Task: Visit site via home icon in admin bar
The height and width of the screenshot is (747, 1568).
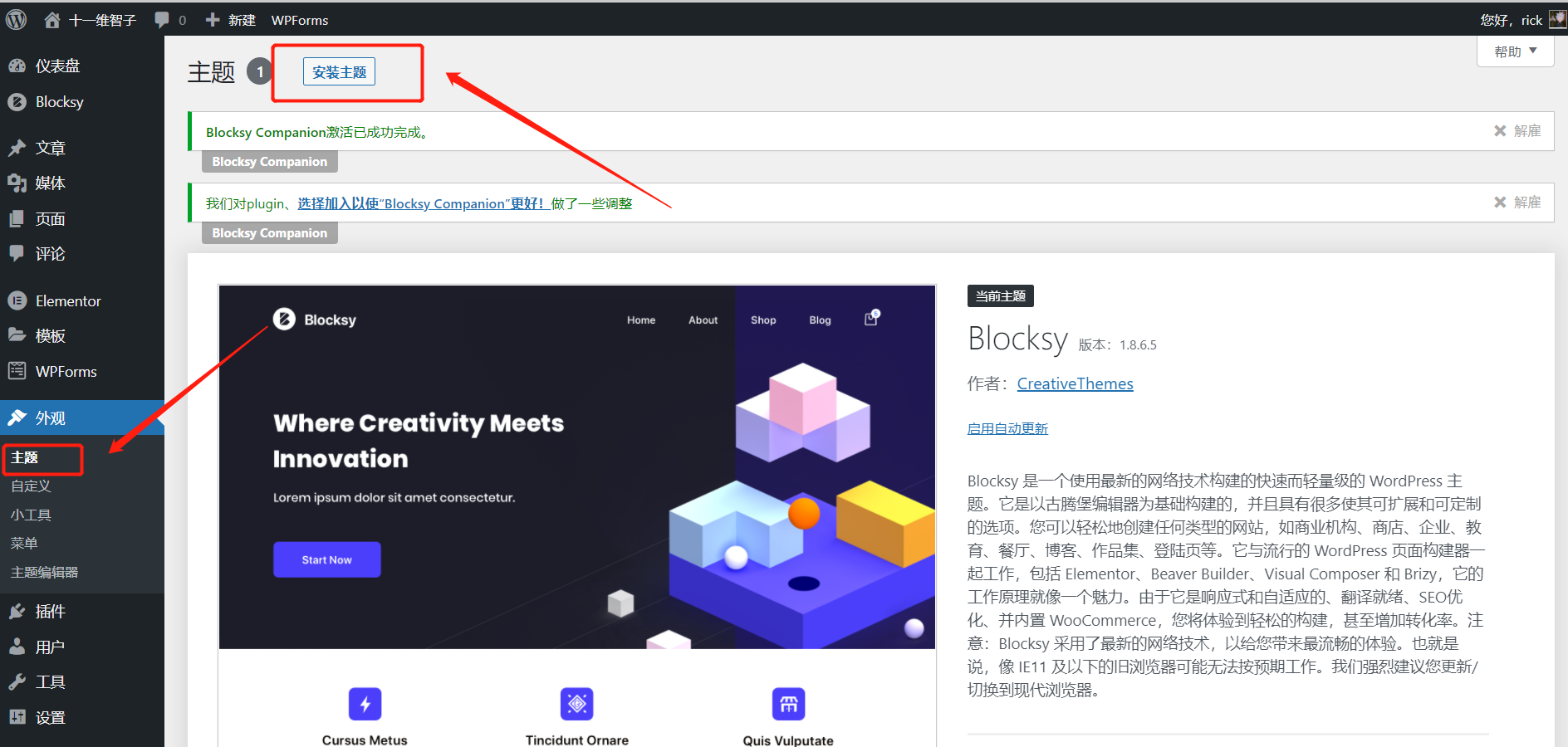Action: (x=52, y=20)
